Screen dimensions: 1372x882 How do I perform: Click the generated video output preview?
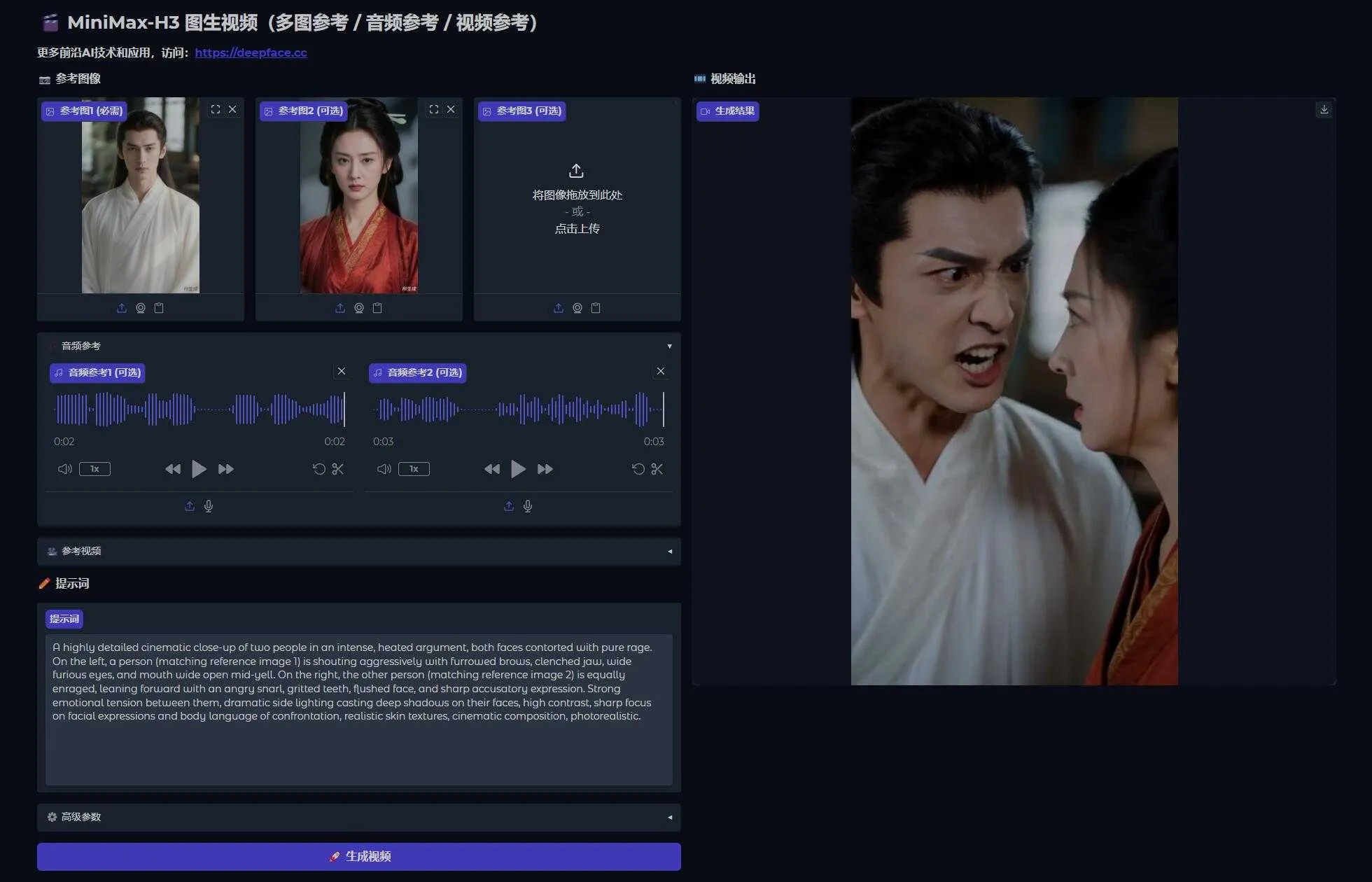pyautogui.click(x=1014, y=391)
